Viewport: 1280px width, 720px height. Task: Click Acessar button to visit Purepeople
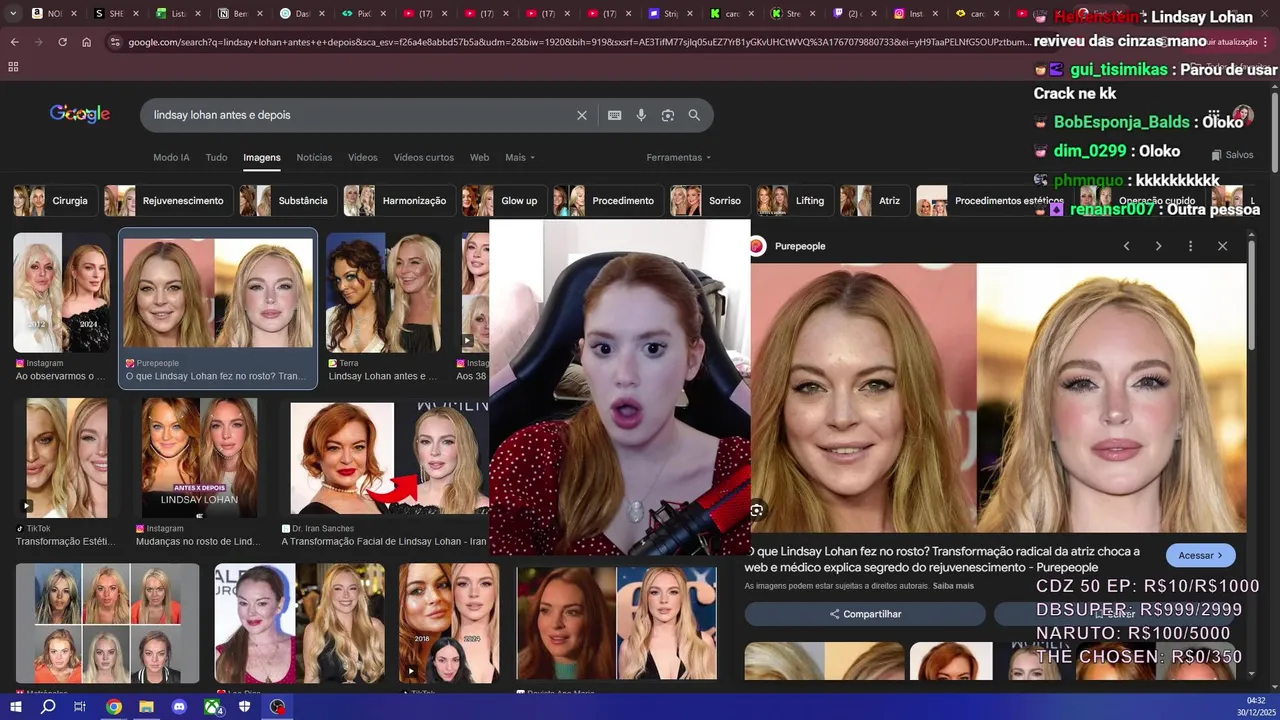(x=1200, y=555)
